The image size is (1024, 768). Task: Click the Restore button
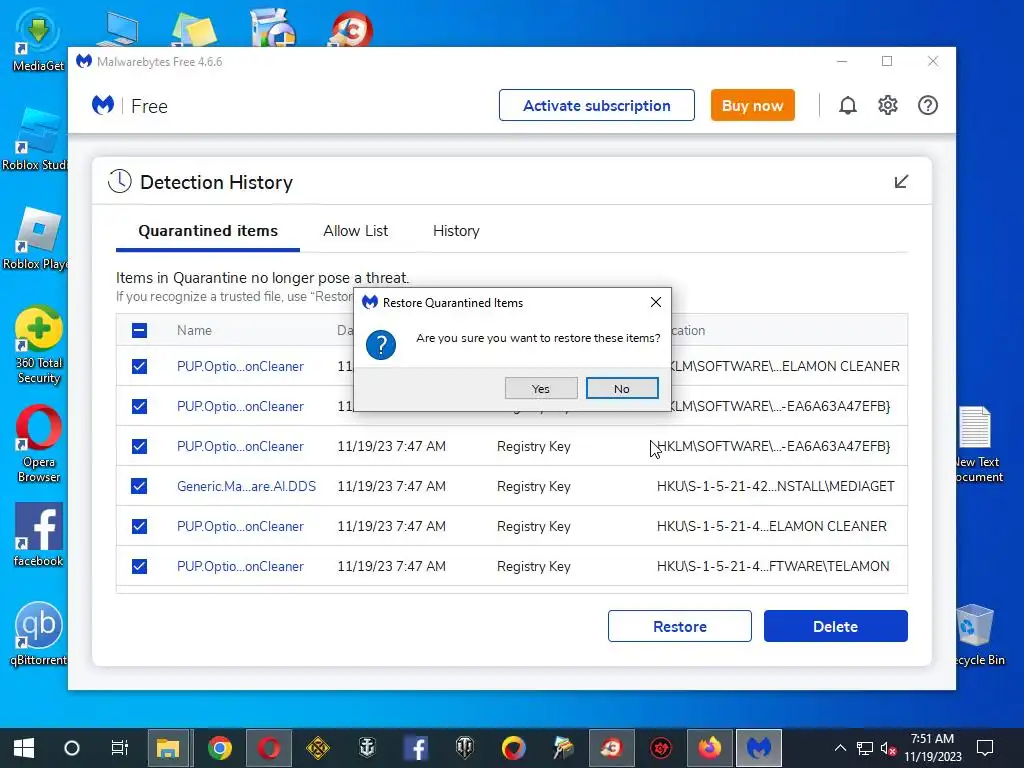[x=679, y=626]
